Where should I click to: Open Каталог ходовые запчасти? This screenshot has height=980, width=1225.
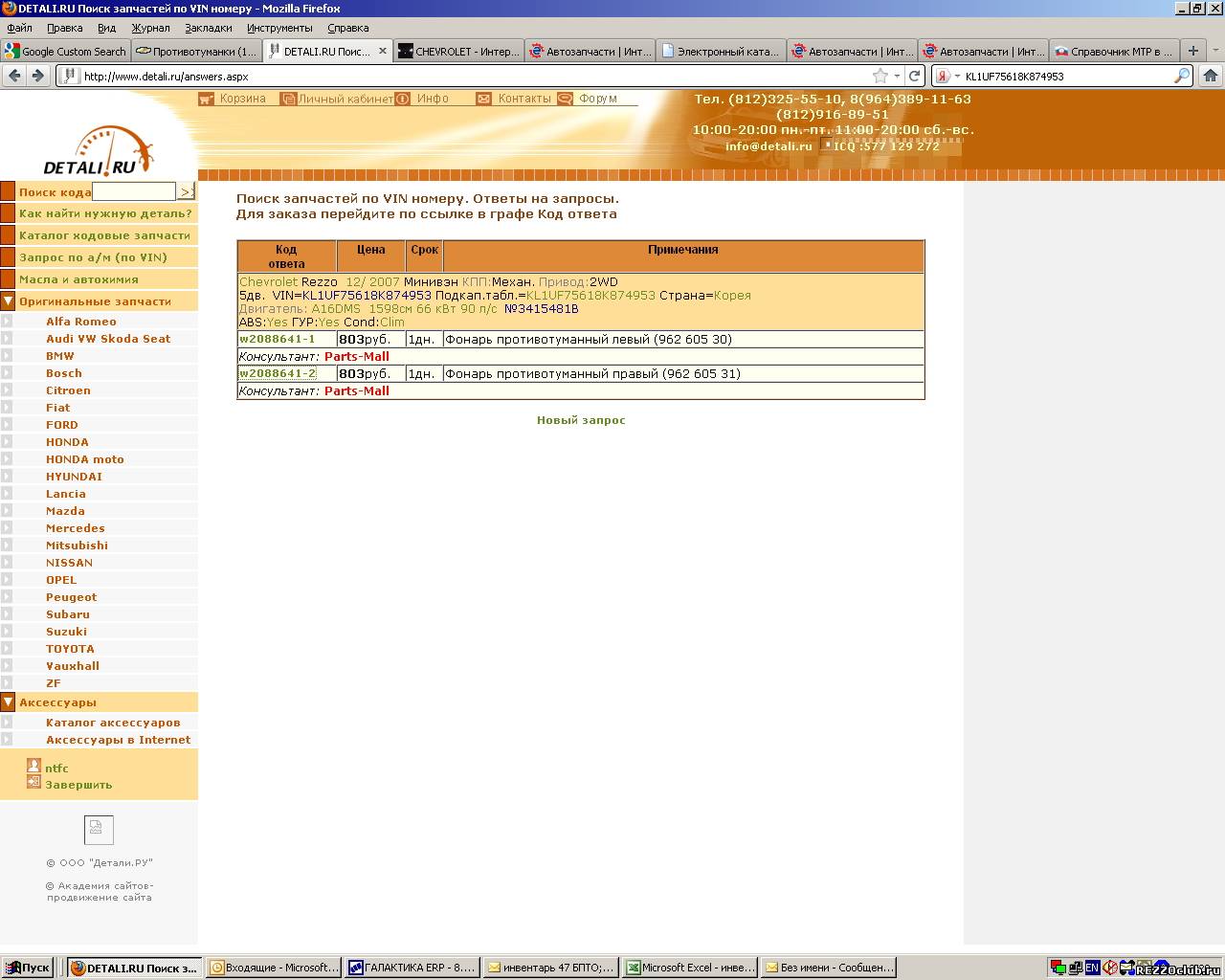click(x=104, y=235)
